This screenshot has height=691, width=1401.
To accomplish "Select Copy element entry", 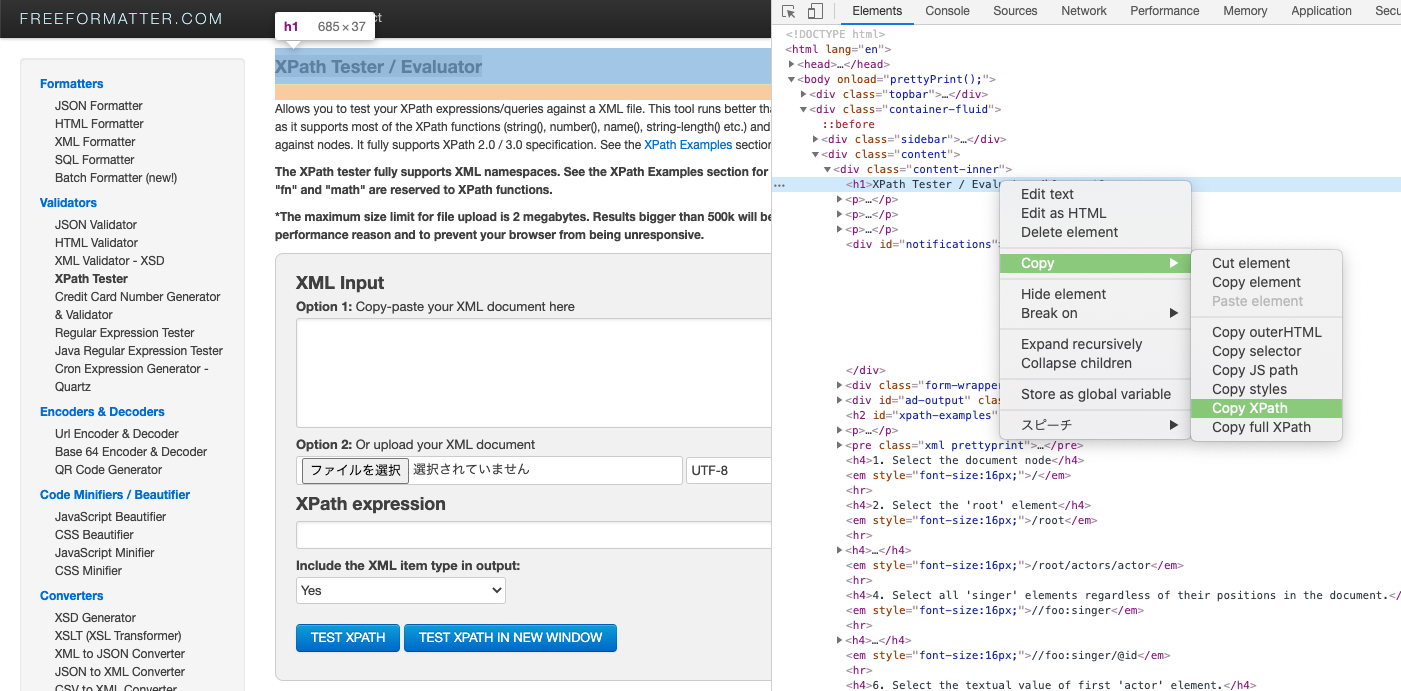I will pos(1266,282).
